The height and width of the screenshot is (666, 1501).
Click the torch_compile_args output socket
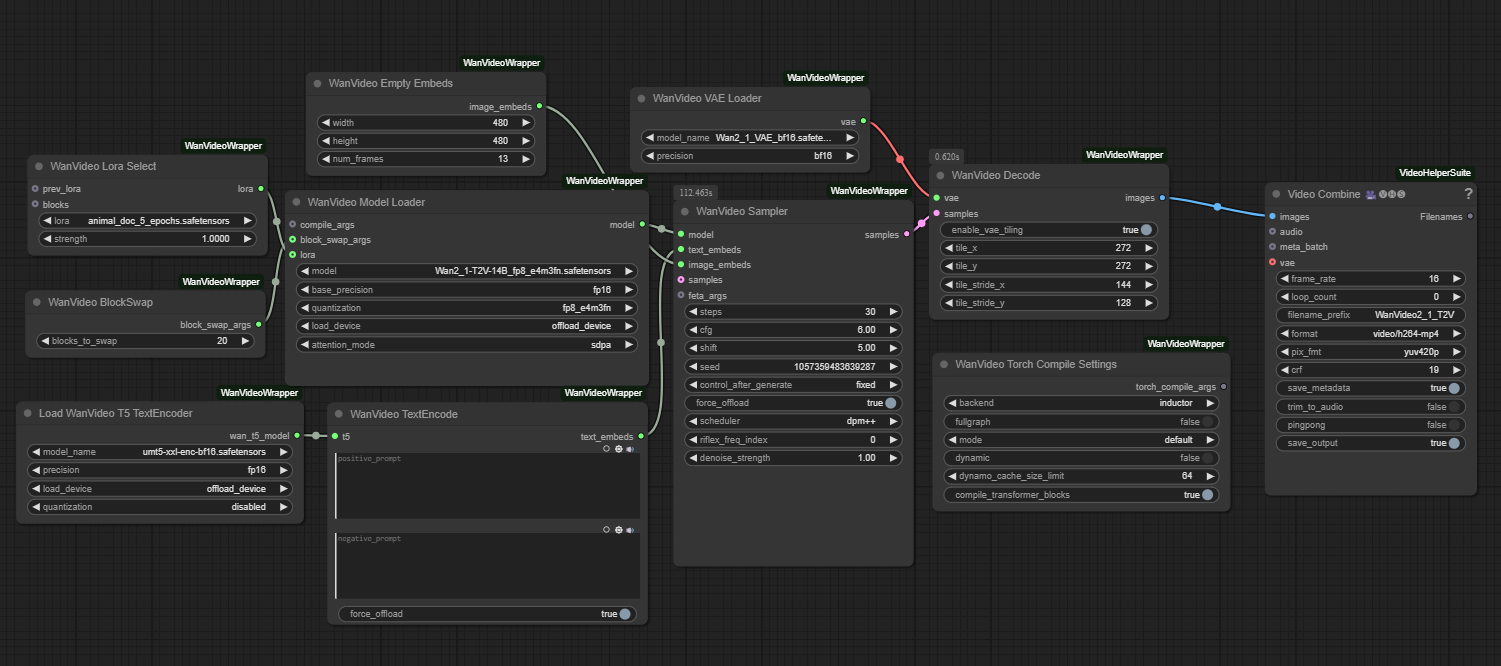tap(1224, 386)
